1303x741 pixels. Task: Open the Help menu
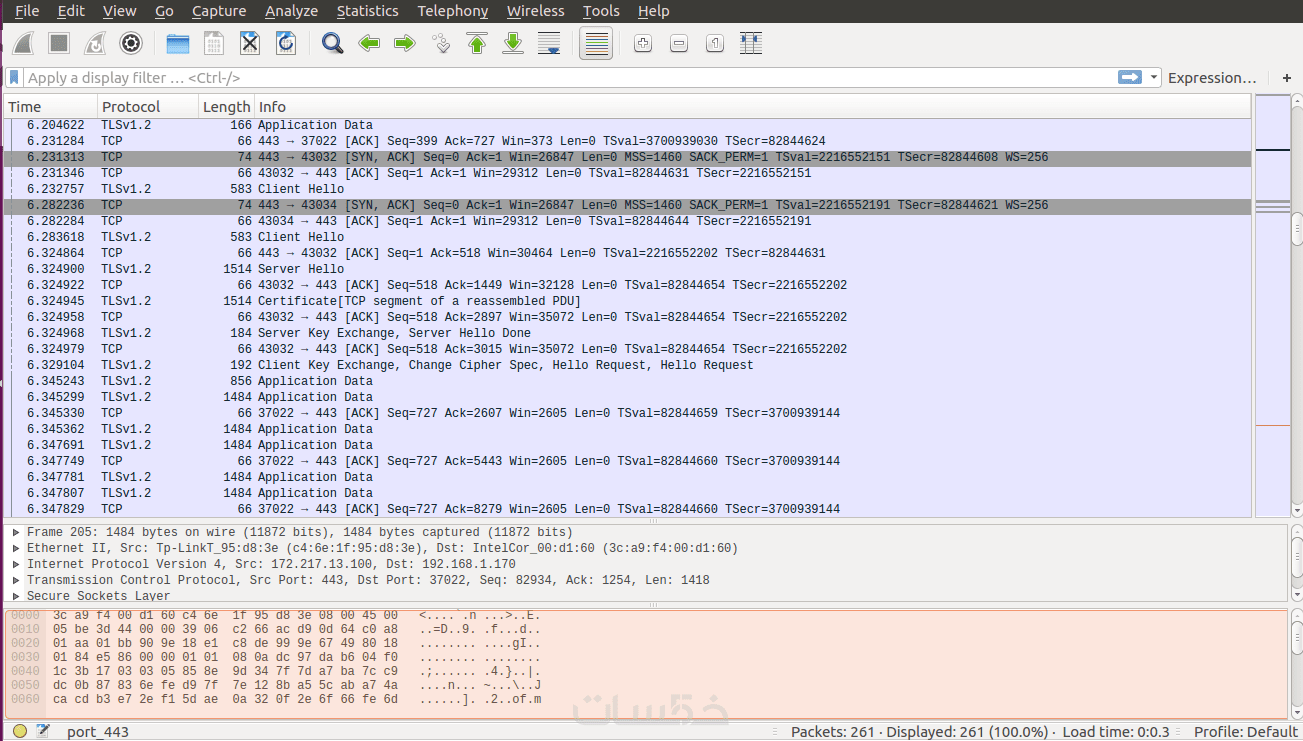653,11
